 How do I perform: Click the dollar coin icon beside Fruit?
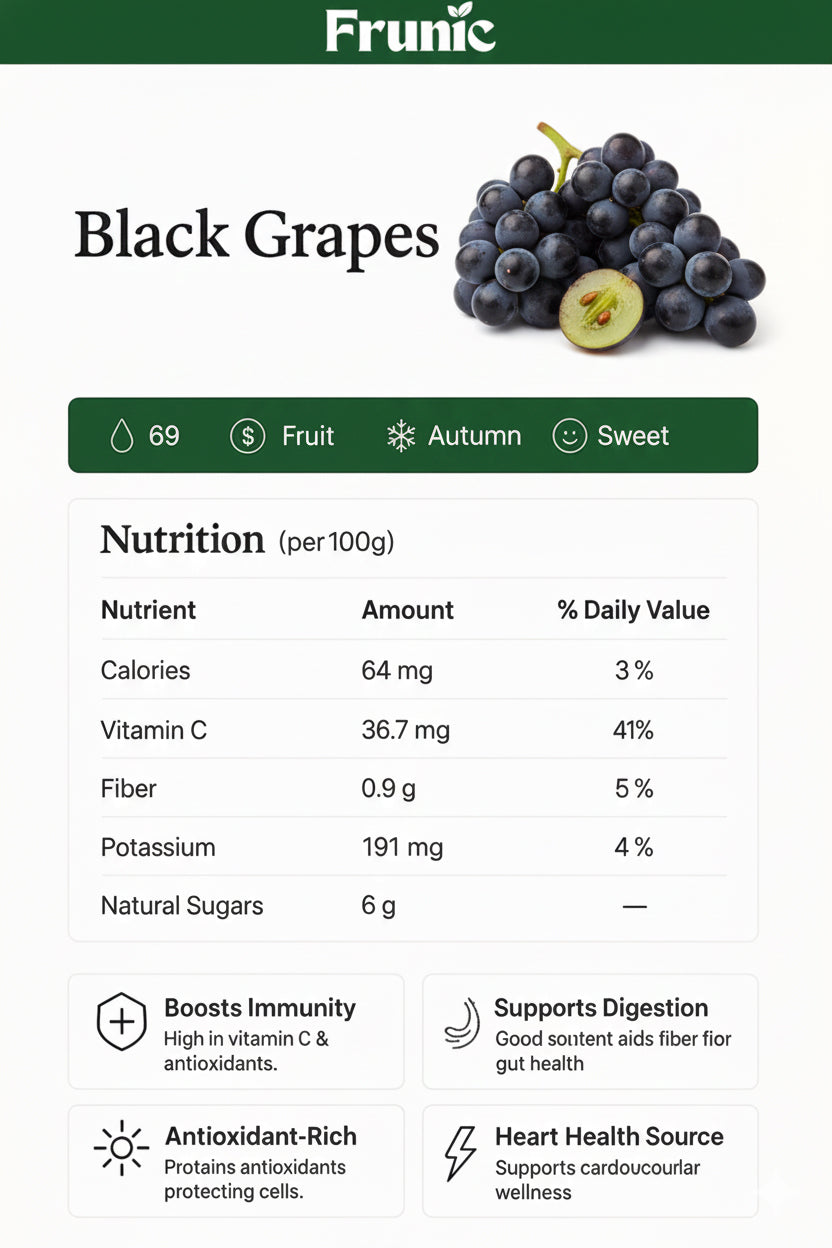(247, 436)
